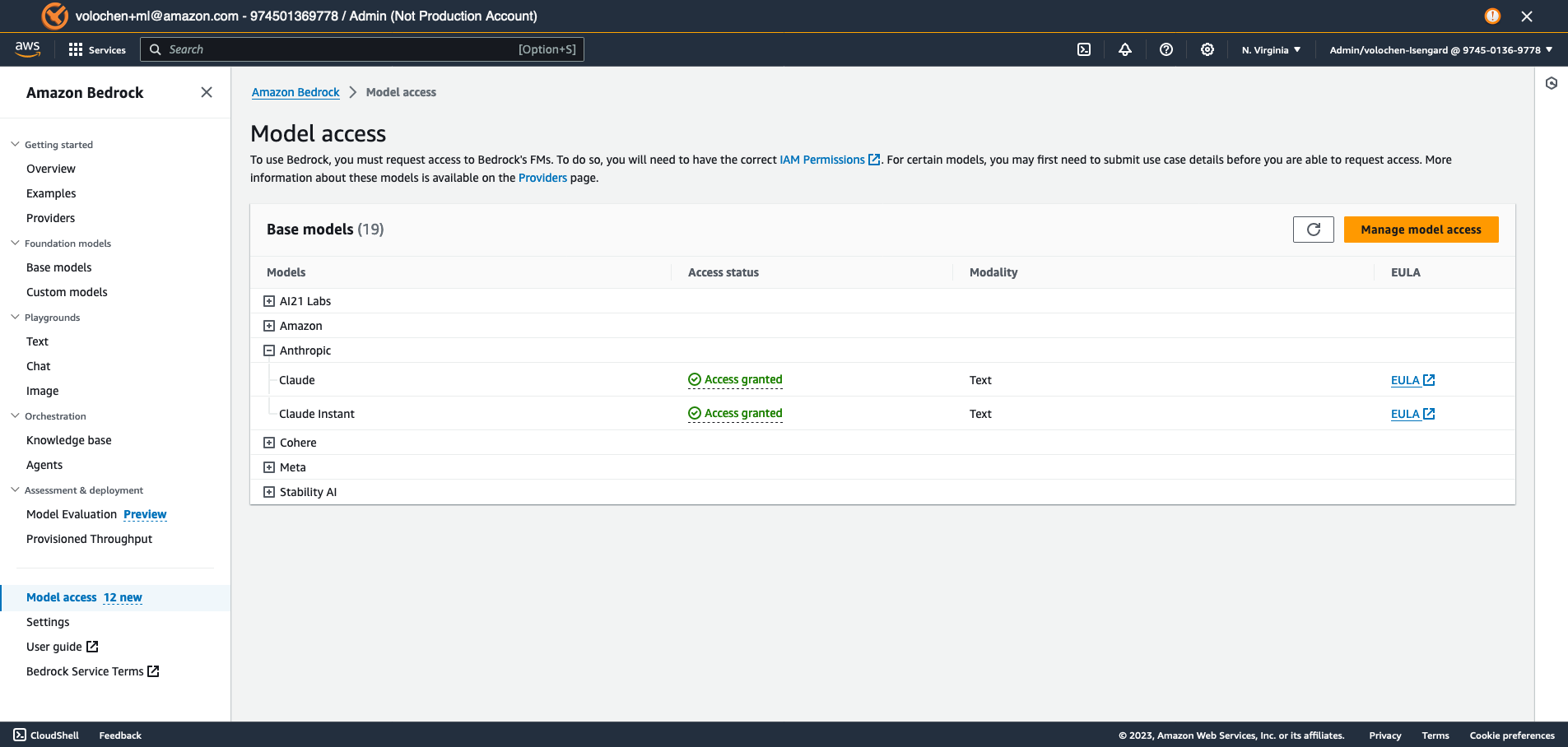Click the 12 new badge beside Model access
This screenshot has height=747, width=1568.
point(123,597)
